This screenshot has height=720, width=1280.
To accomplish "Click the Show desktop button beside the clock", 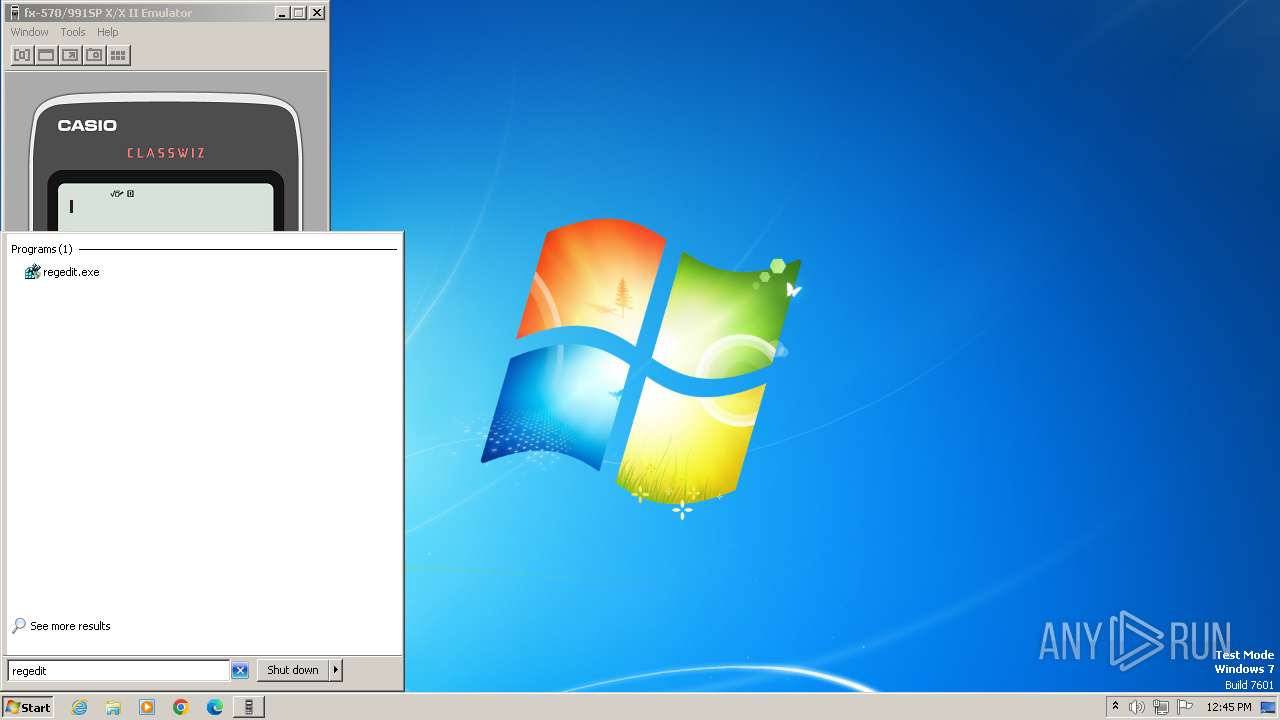I will (x=1268, y=707).
